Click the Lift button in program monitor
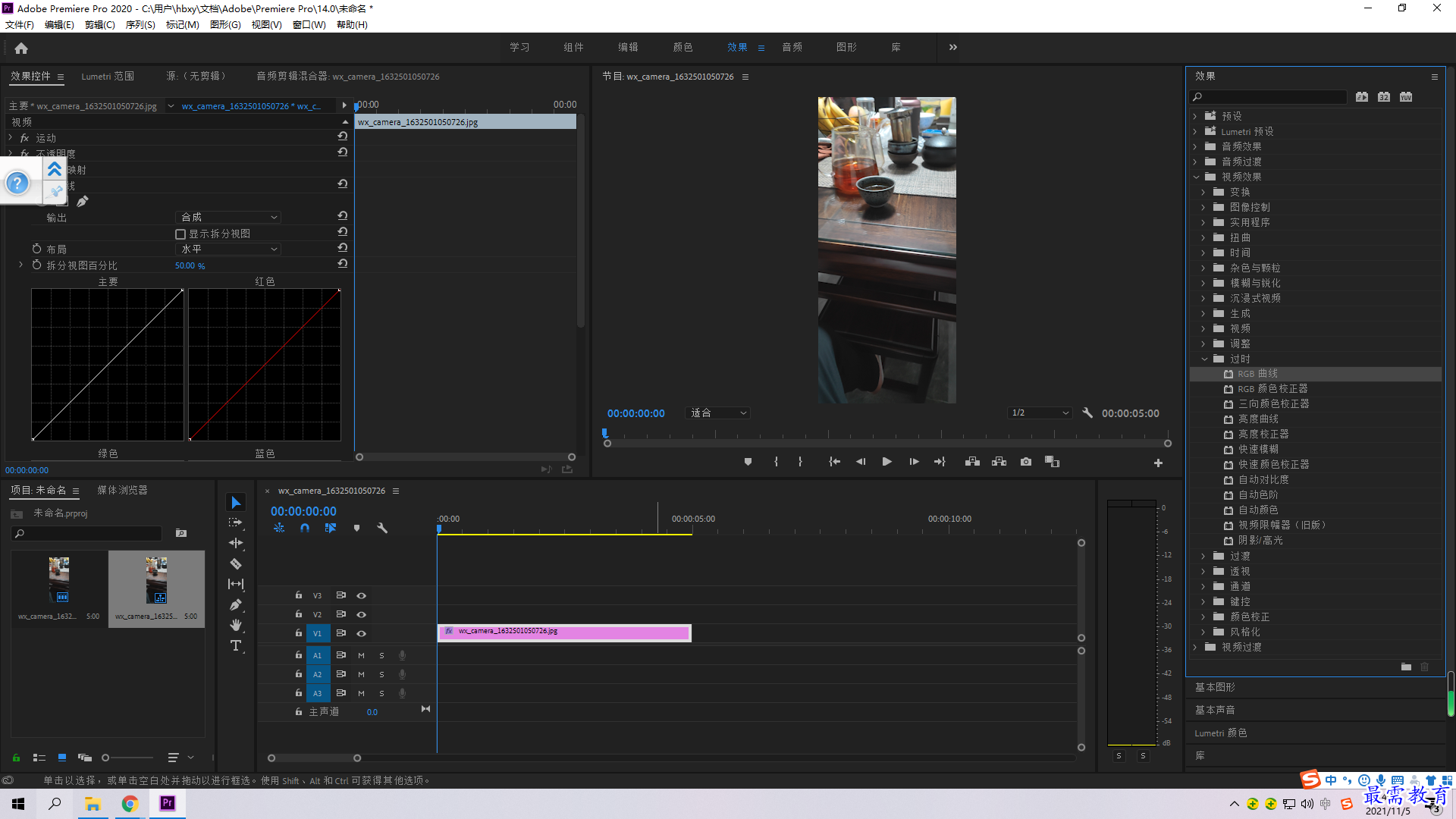Image resolution: width=1456 pixels, height=819 pixels. pyautogui.click(x=972, y=462)
